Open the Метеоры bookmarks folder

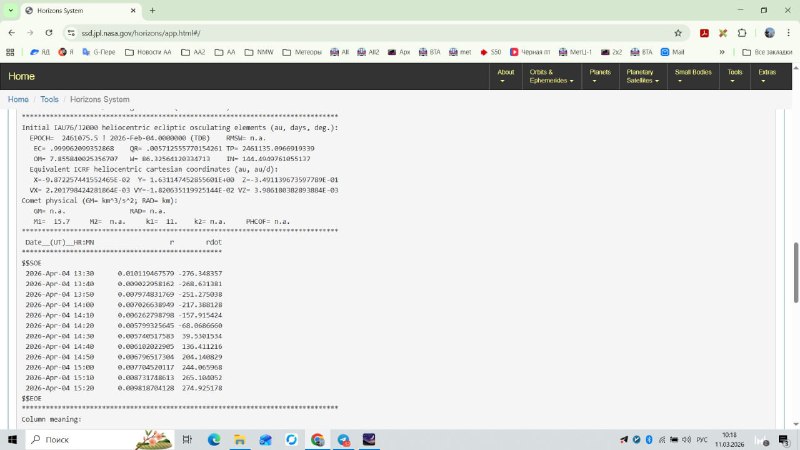[302, 52]
